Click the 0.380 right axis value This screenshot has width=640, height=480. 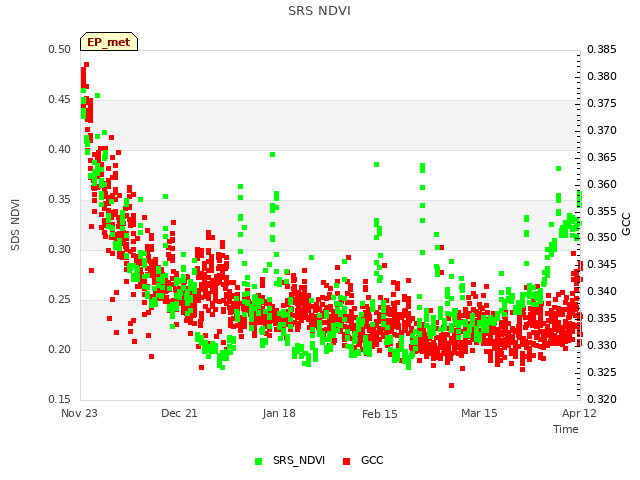602,76
